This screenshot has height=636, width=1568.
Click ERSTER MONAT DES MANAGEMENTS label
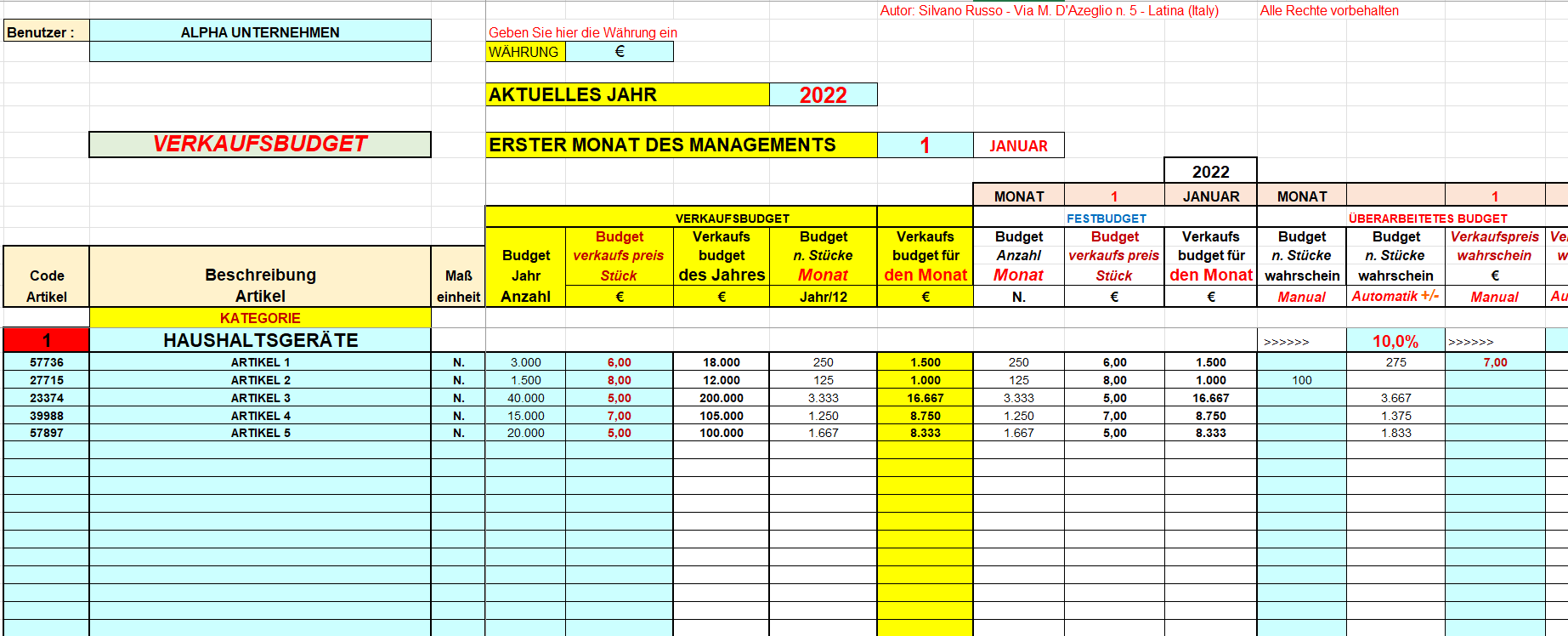[681, 145]
